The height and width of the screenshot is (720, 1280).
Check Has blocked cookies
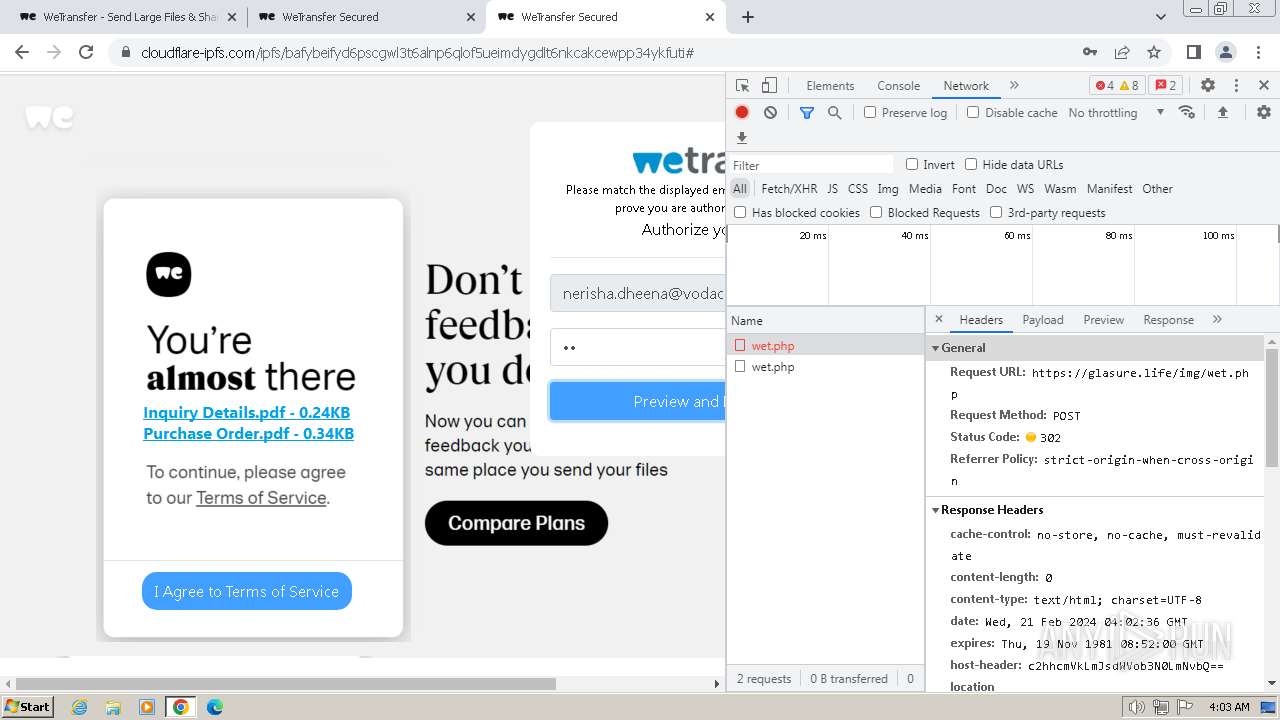(x=740, y=212)
